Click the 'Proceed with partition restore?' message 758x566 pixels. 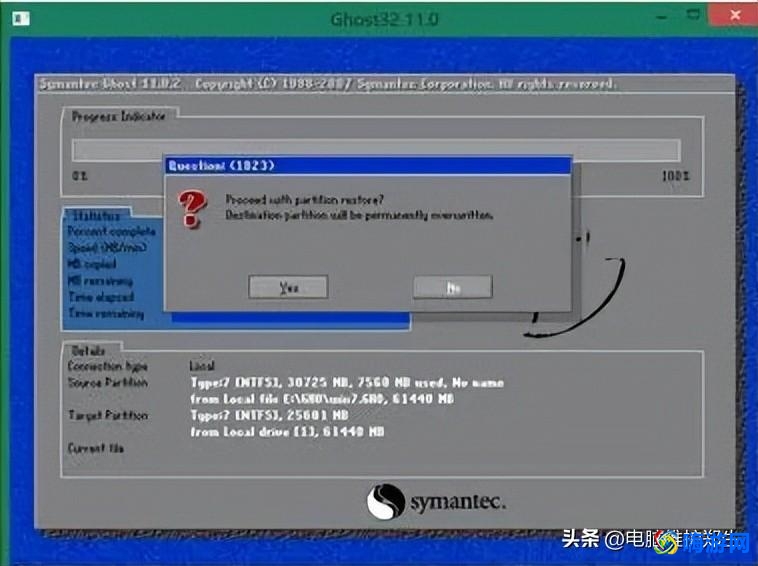[305, 200]
